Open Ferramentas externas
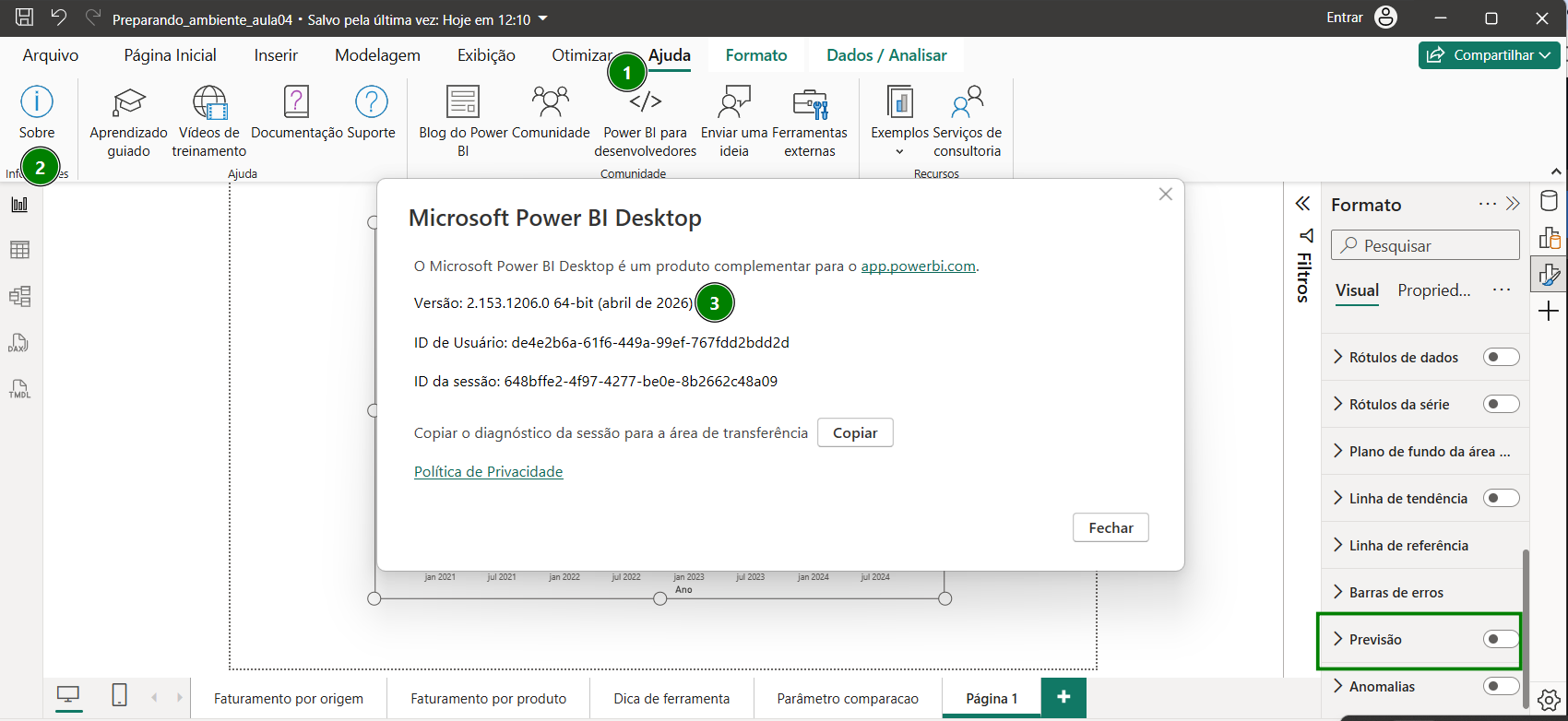Image resolution: width=1568 pixels, height=721 pixels. (x=810, y=122)
